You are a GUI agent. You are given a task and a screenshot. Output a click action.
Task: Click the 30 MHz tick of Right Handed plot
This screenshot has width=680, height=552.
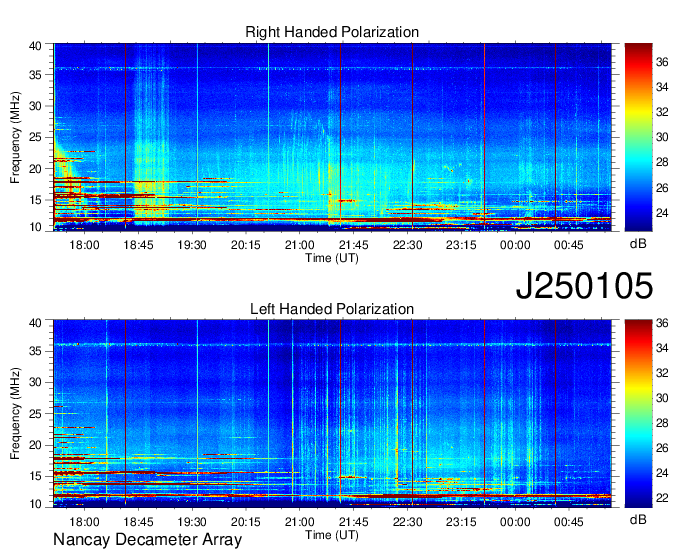(35, 106)
